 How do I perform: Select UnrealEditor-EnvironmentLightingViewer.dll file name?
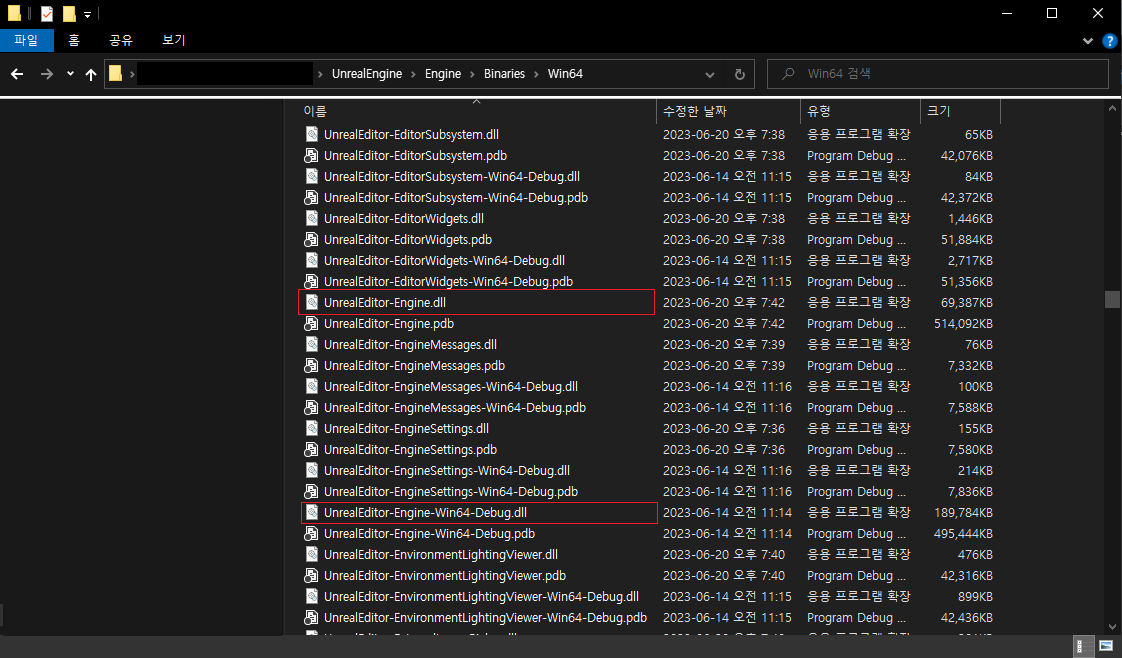[441, 554]
